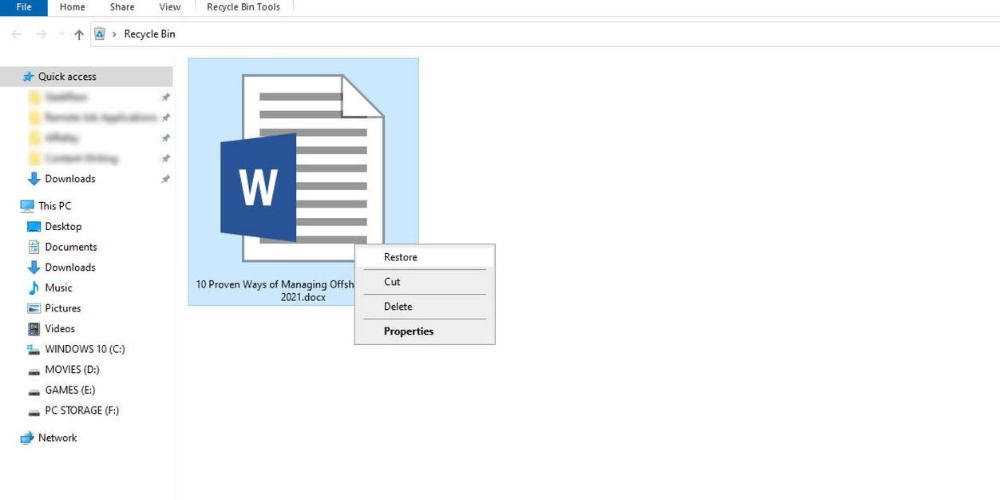This screenshot has width=1000, height=500.
Task: Click the Quick access star icon
Action: coord(28,77)
